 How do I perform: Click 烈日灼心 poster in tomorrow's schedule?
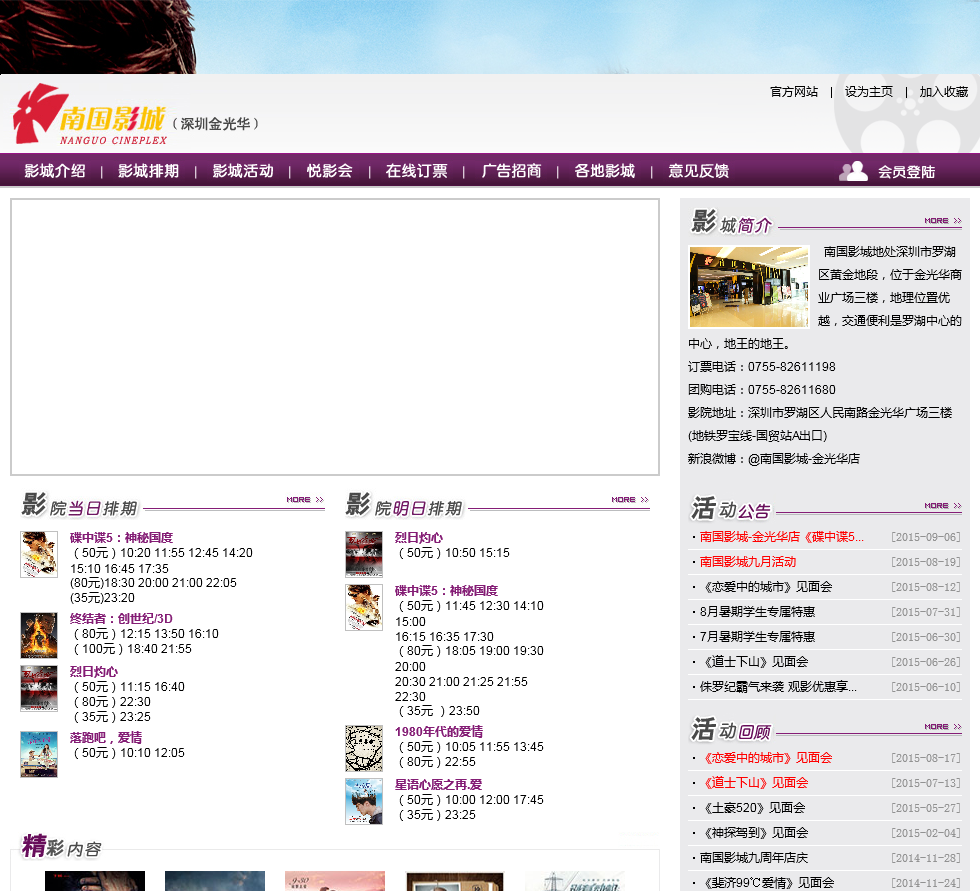pos(364,554)
